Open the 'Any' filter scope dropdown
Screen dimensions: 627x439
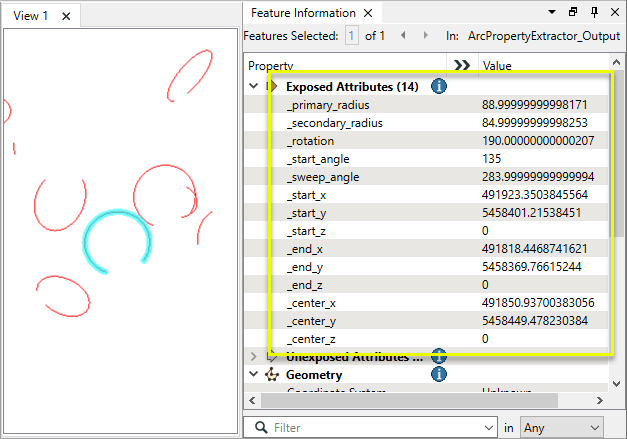561,427
